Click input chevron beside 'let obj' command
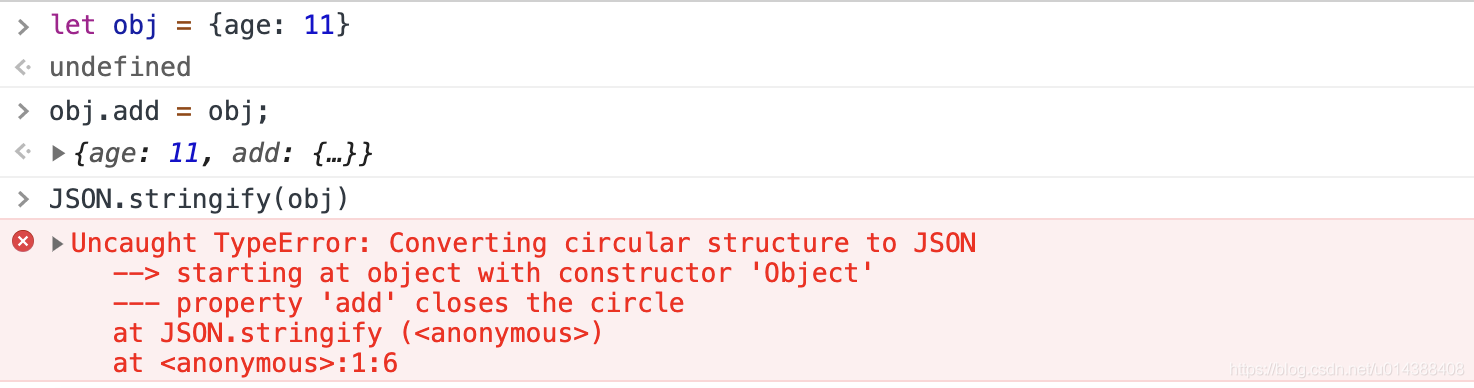The height and width of the screenshot is (388, 1474). click(23, 27)
